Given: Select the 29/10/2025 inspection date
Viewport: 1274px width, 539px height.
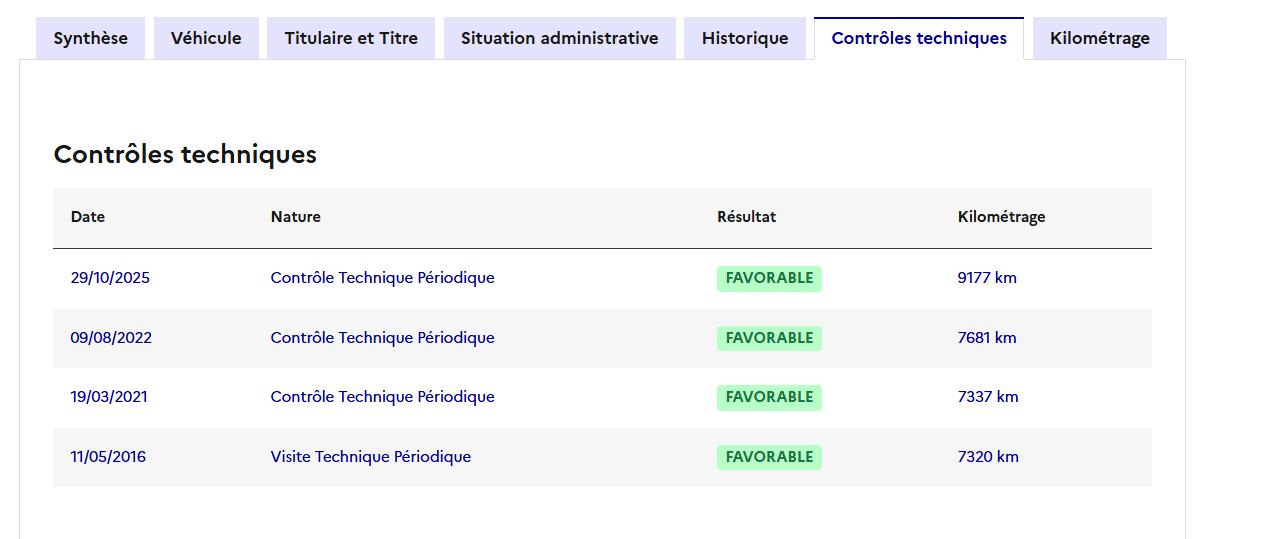Looking at the screenshot, I should pos(110,278).
